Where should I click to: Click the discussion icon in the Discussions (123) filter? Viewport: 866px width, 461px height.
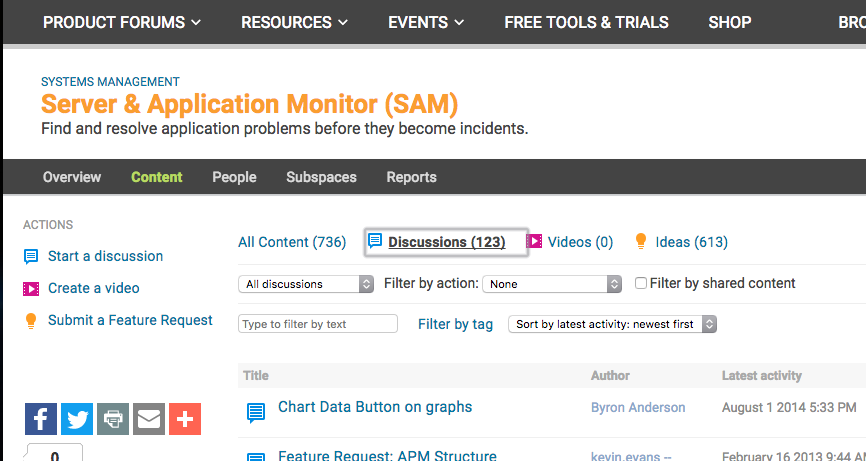(x=376, y=241)
